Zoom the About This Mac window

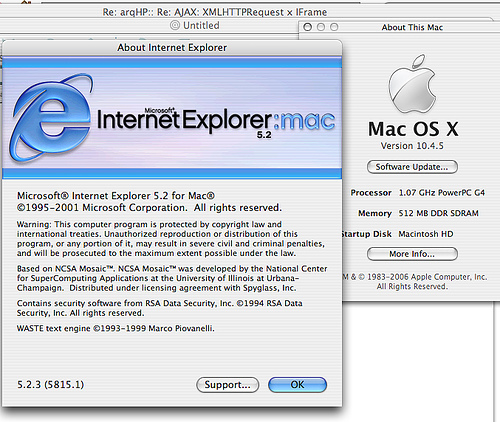334,27
